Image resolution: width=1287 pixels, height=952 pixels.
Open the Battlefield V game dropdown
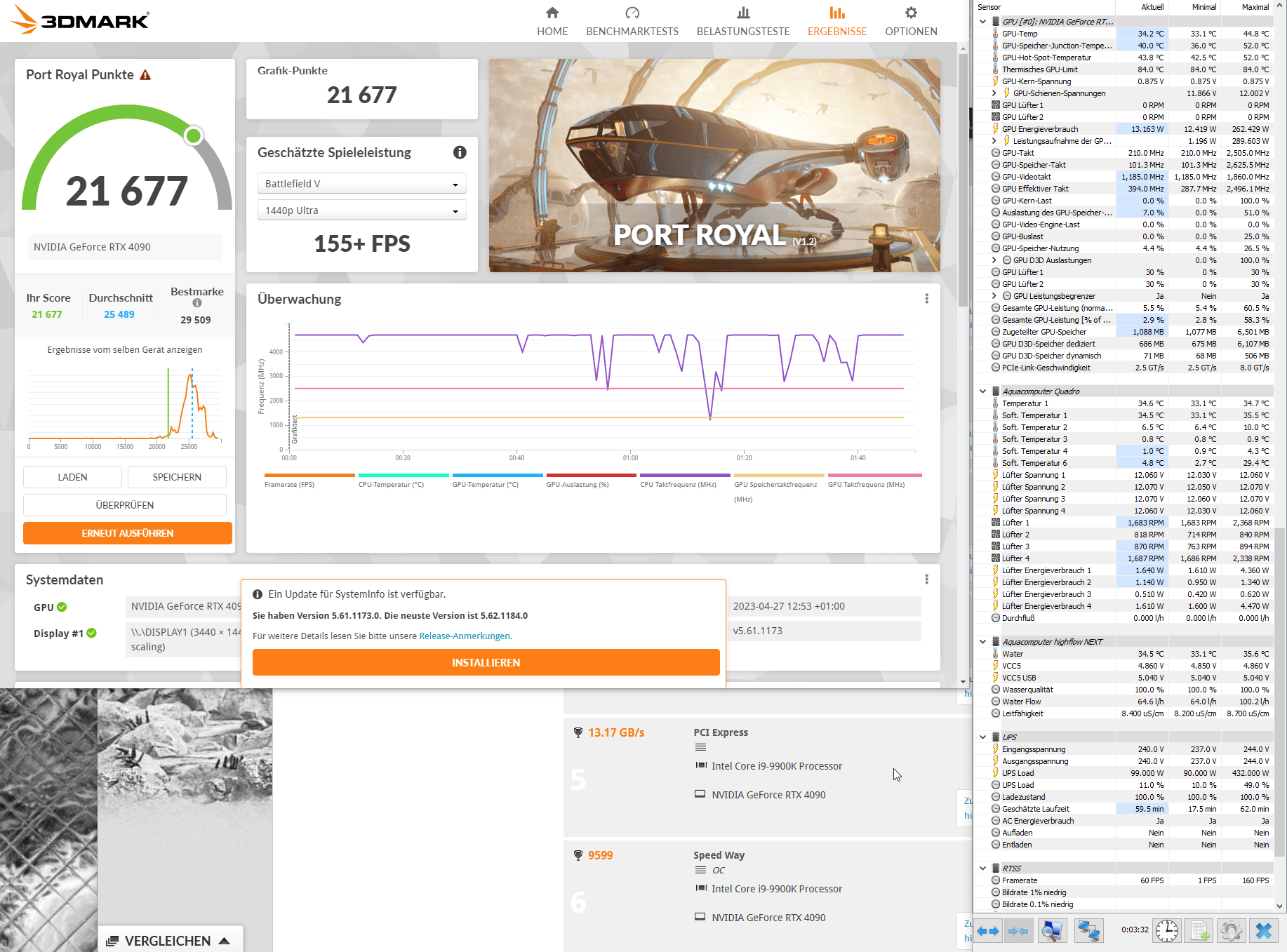[x=362, y=184]
